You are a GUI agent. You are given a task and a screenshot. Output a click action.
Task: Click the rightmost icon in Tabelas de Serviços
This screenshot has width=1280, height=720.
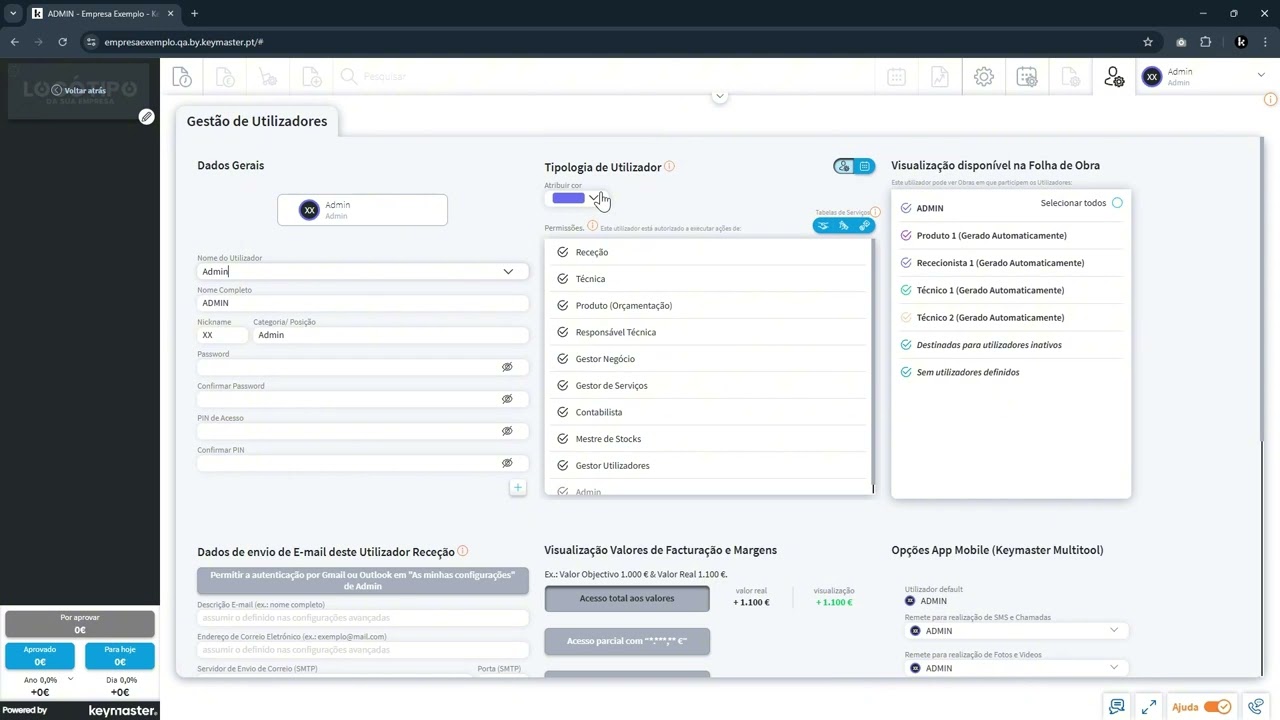click(864, 226)
